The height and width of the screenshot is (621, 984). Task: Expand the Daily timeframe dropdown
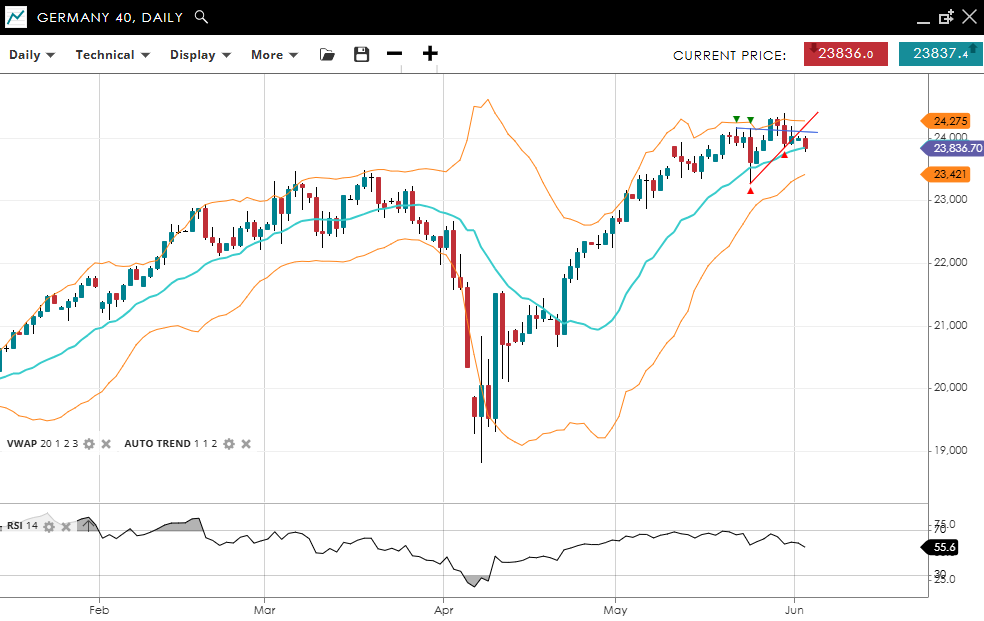32,55
